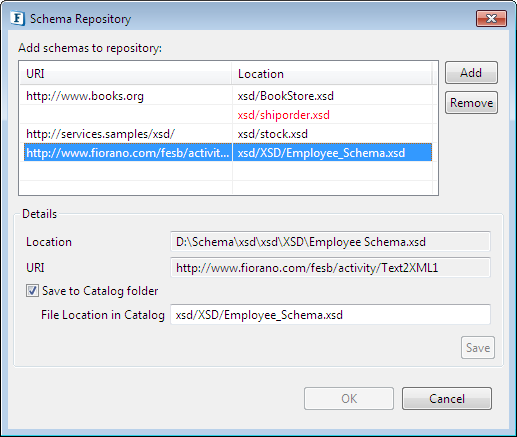Close the Schema Repository dialog
Viewport: 517px width, 437px height.
pos(491,18)
